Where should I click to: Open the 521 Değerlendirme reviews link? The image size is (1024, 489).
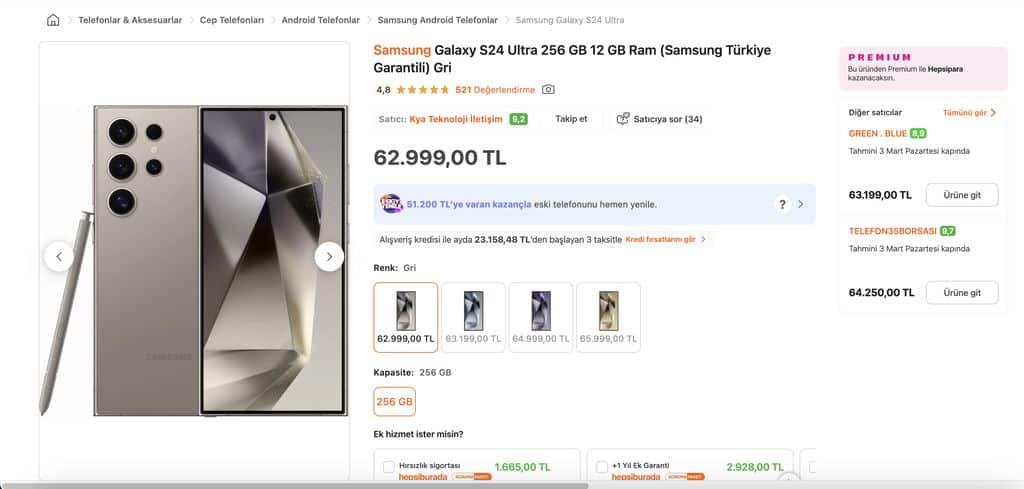[495, 90]
